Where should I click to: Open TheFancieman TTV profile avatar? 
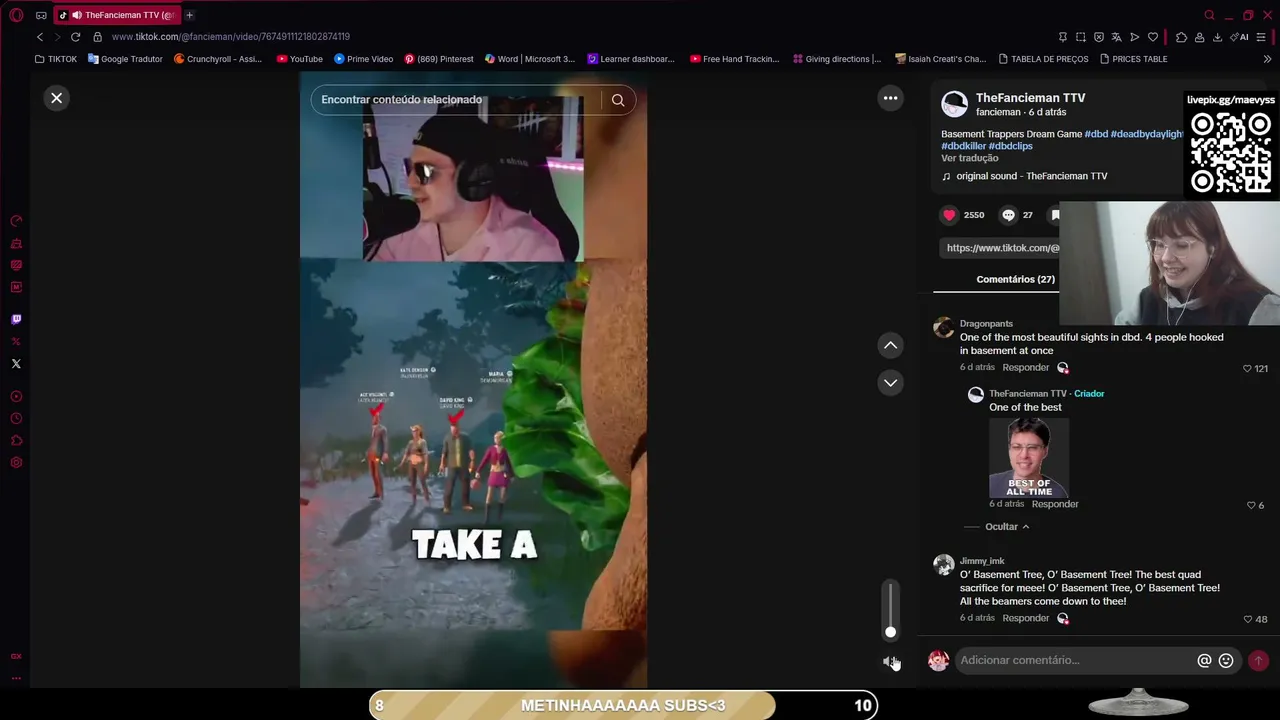tap(955, 104)
